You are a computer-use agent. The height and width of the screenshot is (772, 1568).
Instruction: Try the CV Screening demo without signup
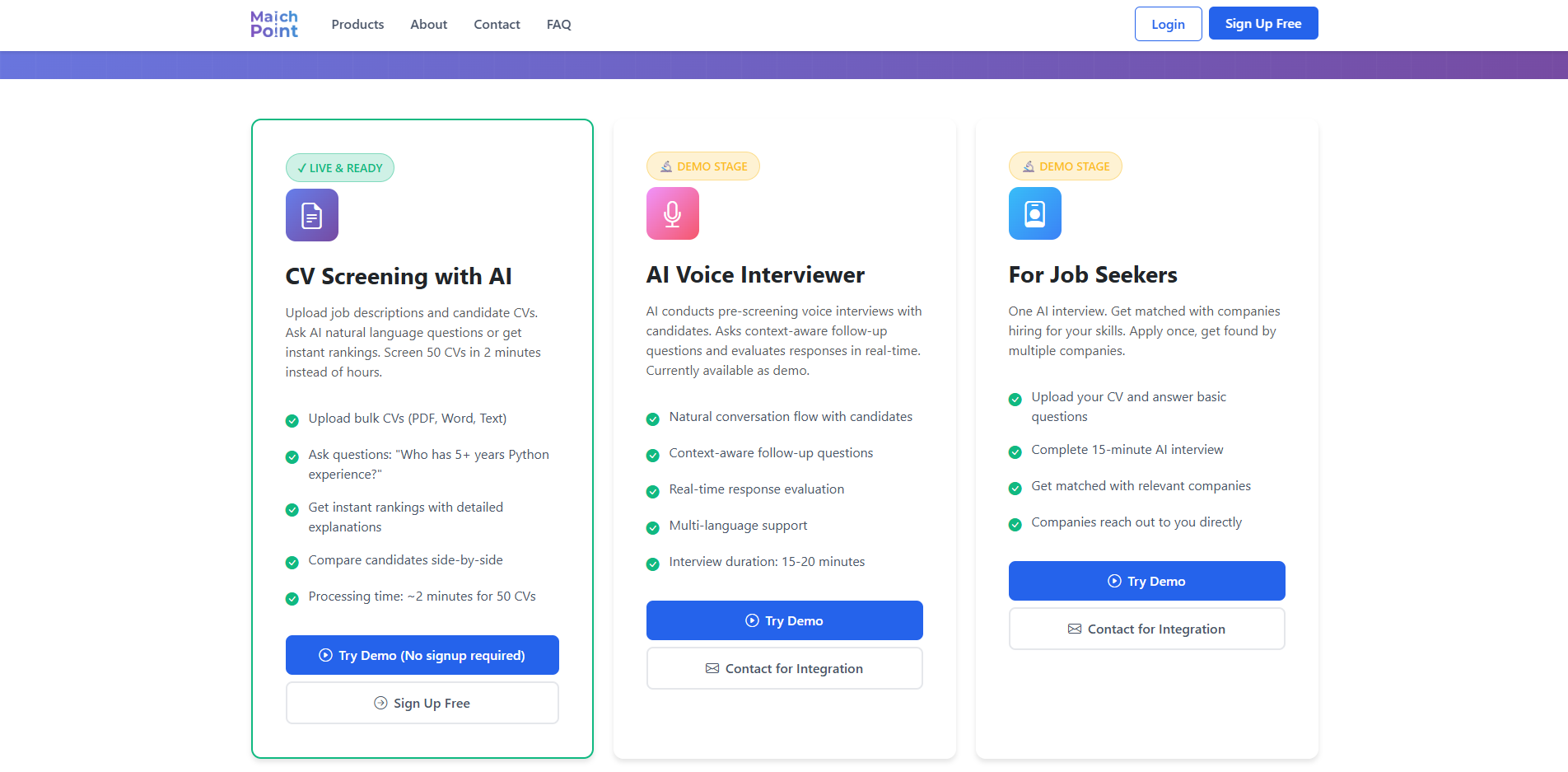point(422,654)
